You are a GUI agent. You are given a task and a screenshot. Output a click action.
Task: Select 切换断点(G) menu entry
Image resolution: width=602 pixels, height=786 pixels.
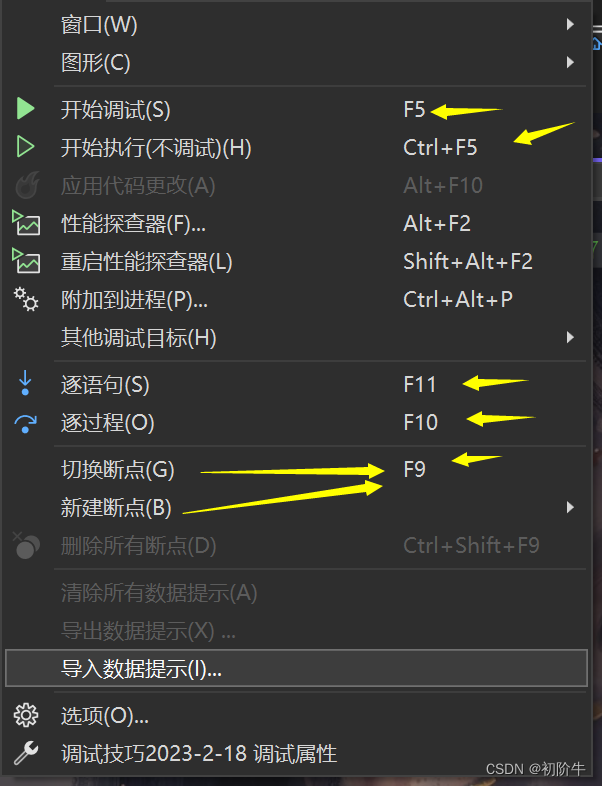pyautogui.click(x=118, y=469)
